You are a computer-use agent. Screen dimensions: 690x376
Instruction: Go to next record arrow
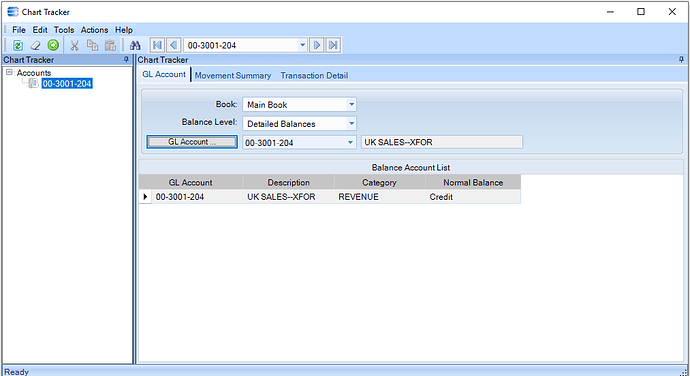click(x=316, y=45)
